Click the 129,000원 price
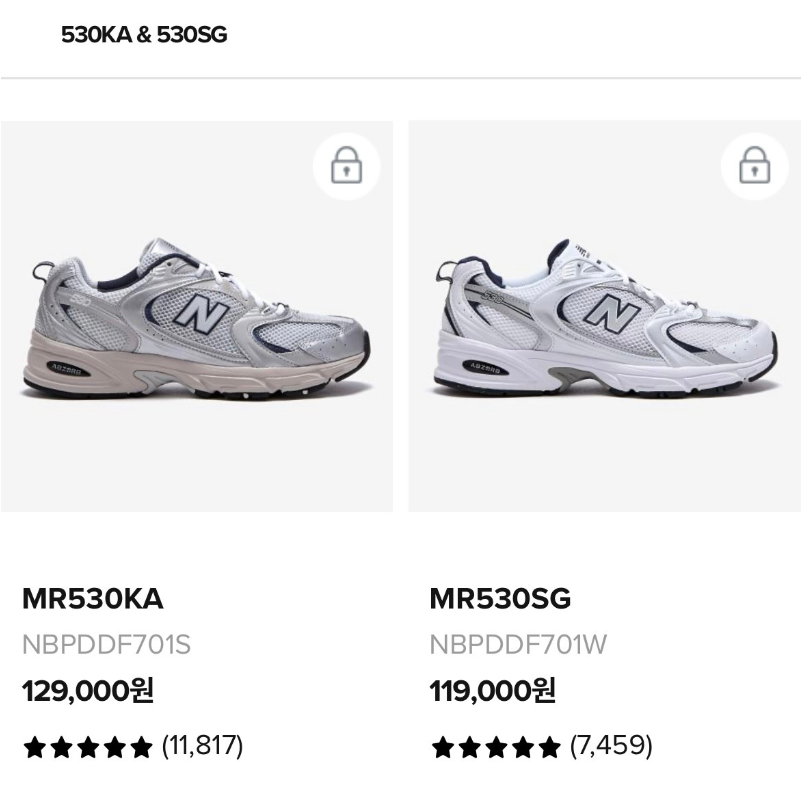This screenshot has width=812, height=802. [x=87, y=691]
